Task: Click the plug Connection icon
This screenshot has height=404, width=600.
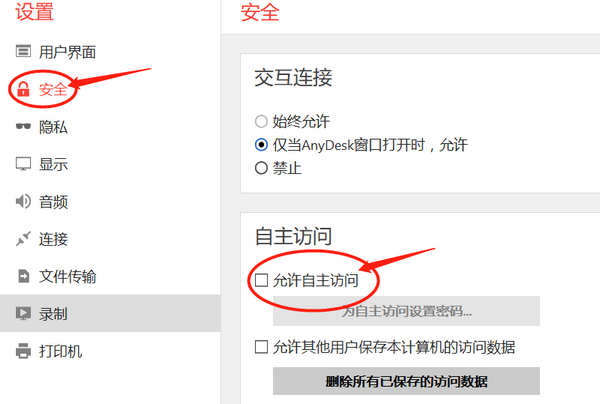Action: 23,239
